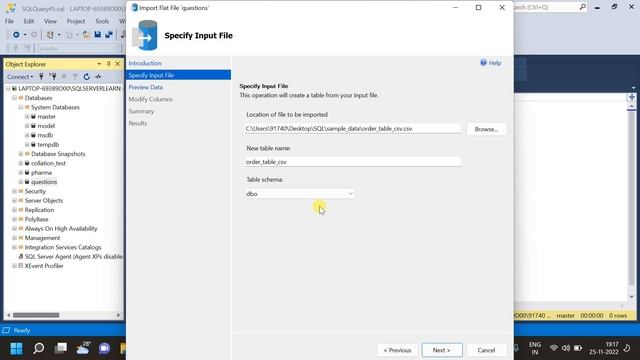The image size is (640, 360).
Task: Expand the Security node
Action: tap(14, 191)
